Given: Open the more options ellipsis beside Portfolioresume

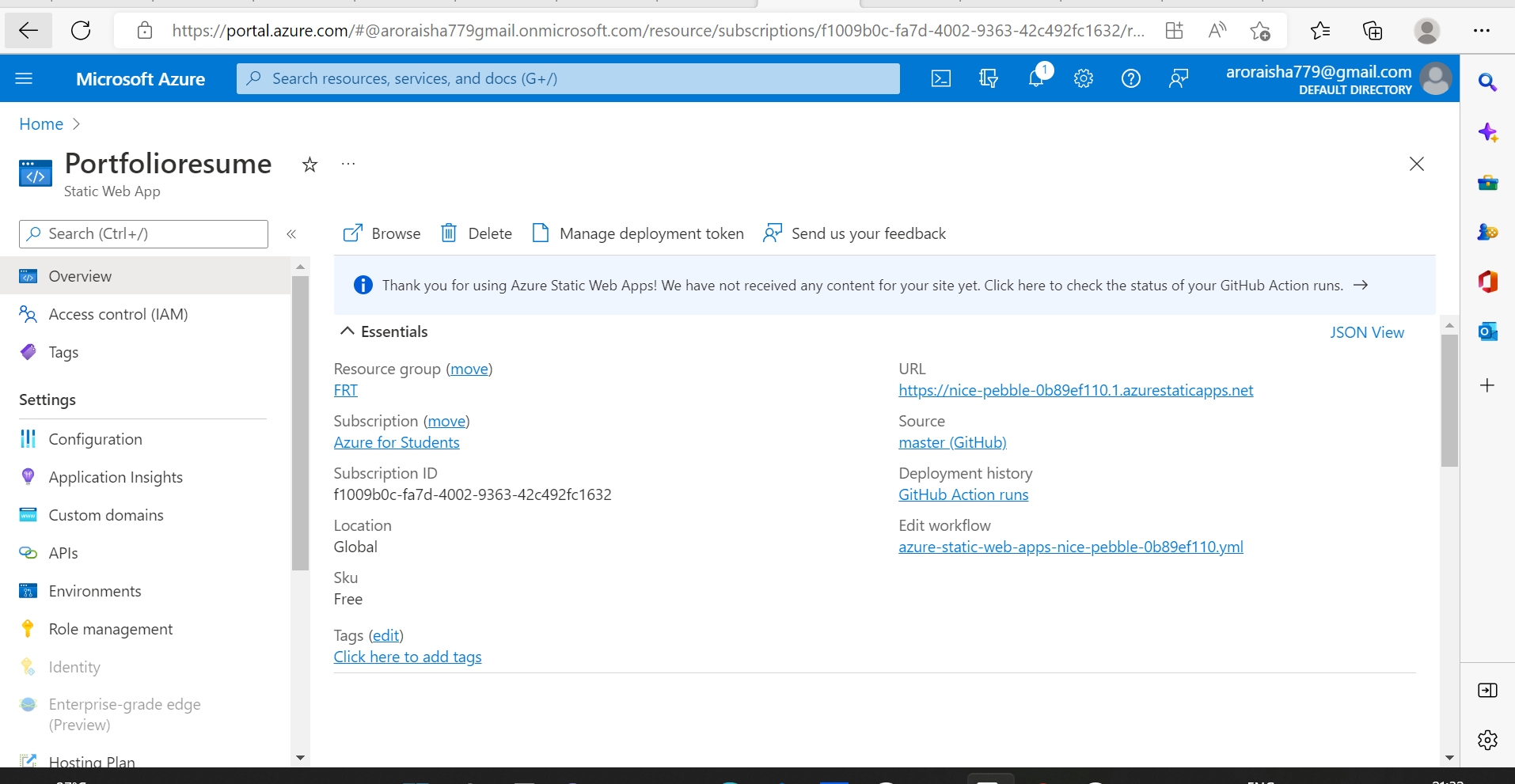Looking at the screenshot, I should click(348, 164).
